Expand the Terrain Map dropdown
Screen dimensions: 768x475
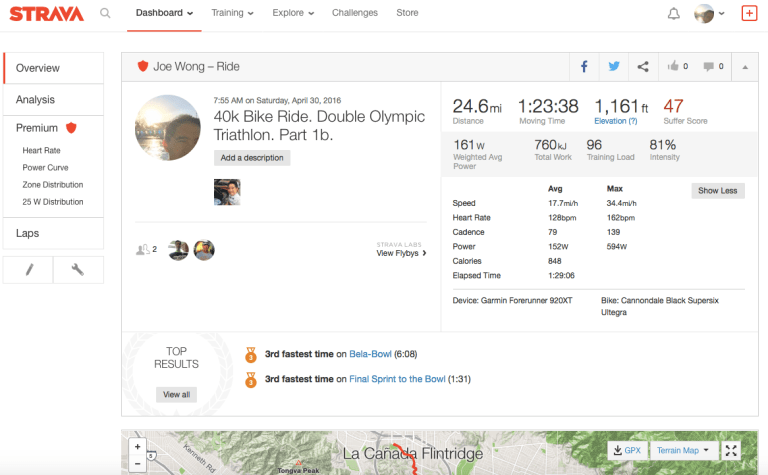683,451
